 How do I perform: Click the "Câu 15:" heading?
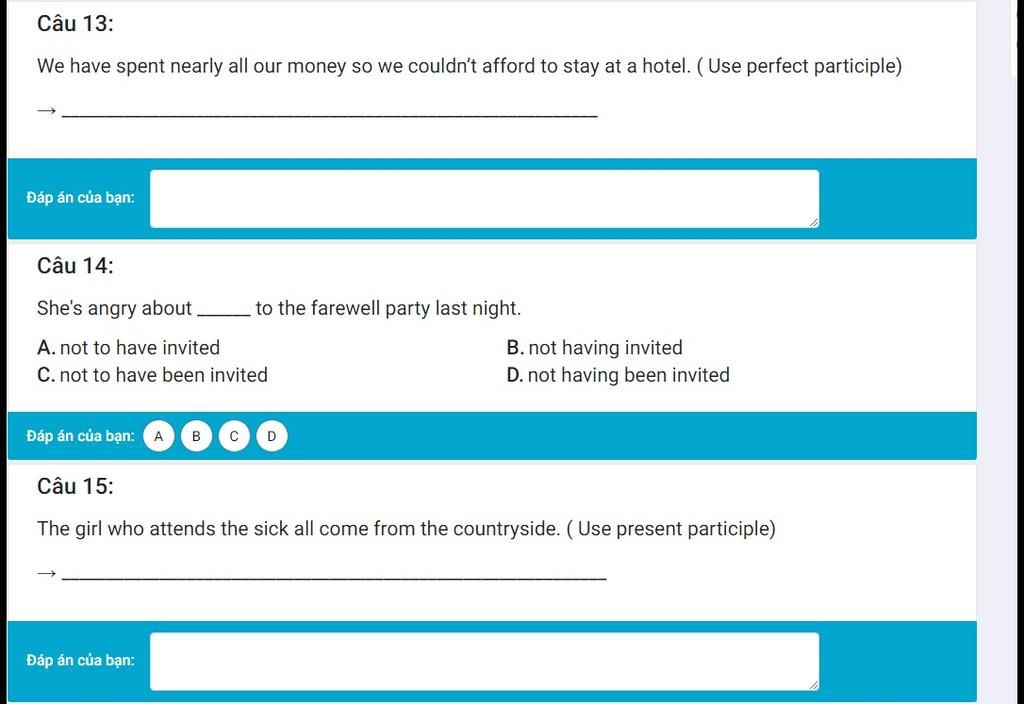pos(75,486)
